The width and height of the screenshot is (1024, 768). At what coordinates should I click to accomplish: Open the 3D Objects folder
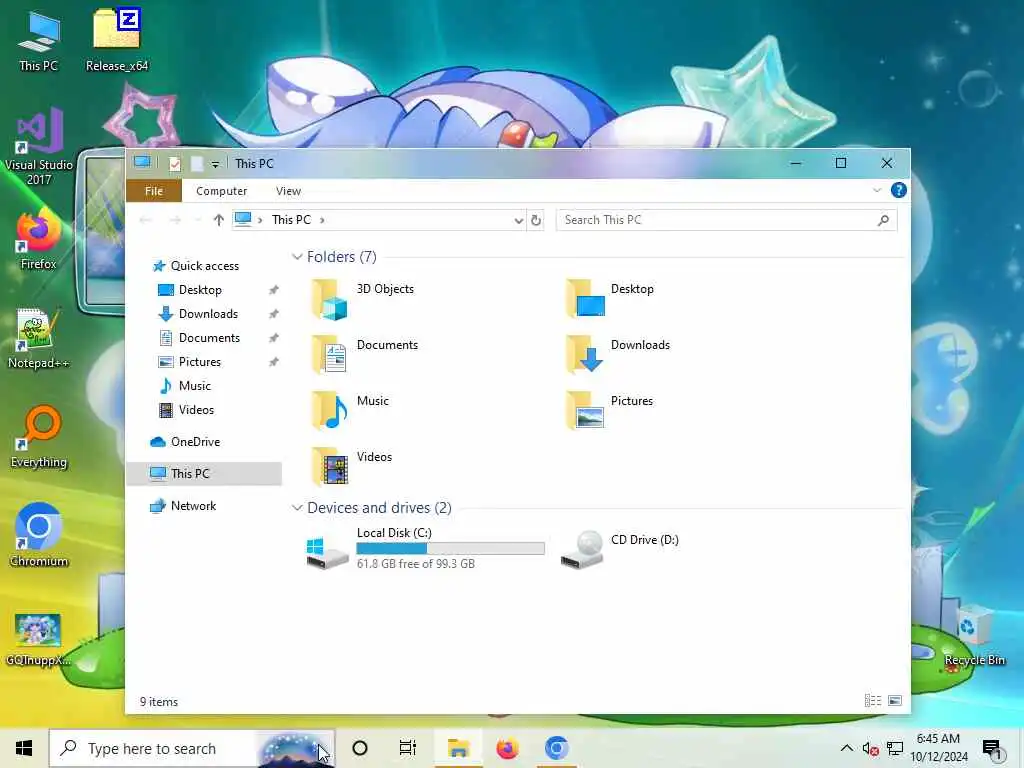coord(362,299)
